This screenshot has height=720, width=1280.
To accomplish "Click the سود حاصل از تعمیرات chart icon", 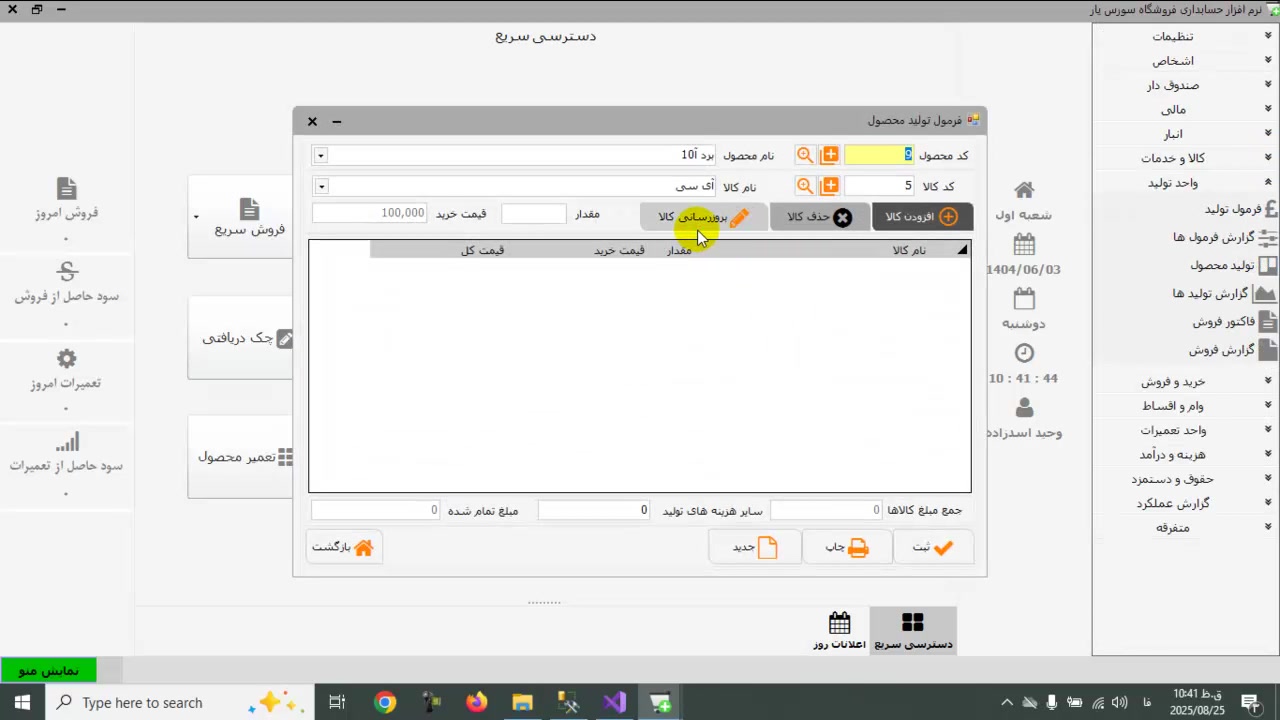I will (x=67, y=442).
